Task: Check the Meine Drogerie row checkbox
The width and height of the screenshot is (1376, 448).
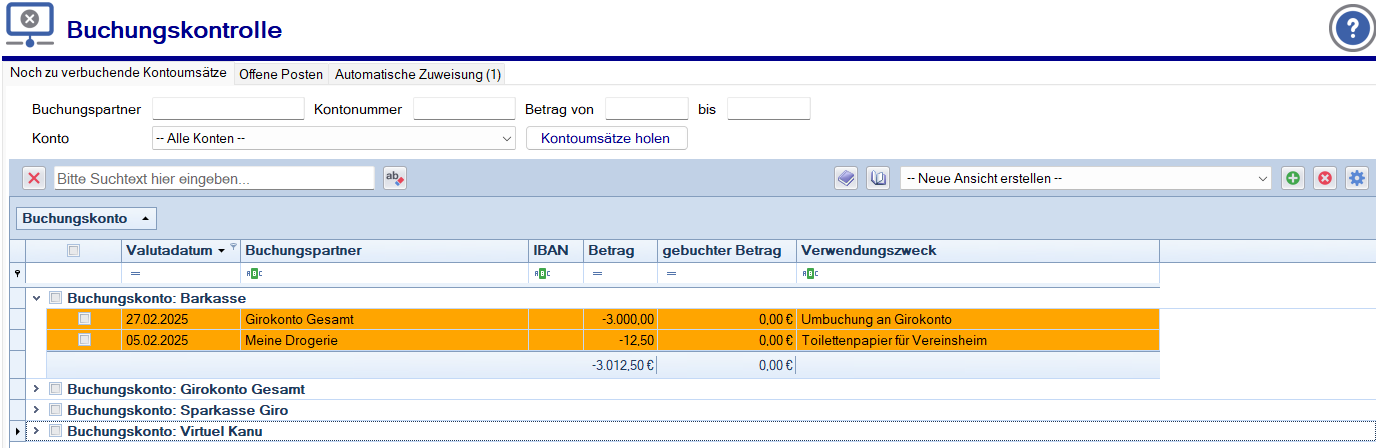Action: point(85,340)
